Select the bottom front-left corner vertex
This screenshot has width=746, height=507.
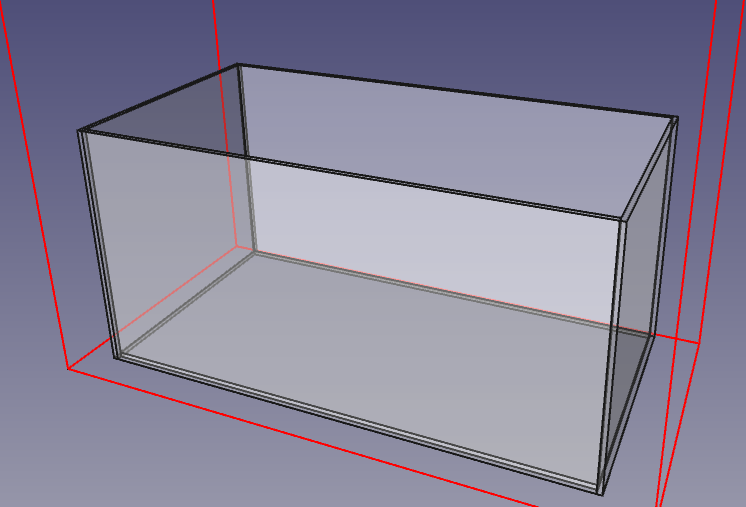click(x=116, y=357)
